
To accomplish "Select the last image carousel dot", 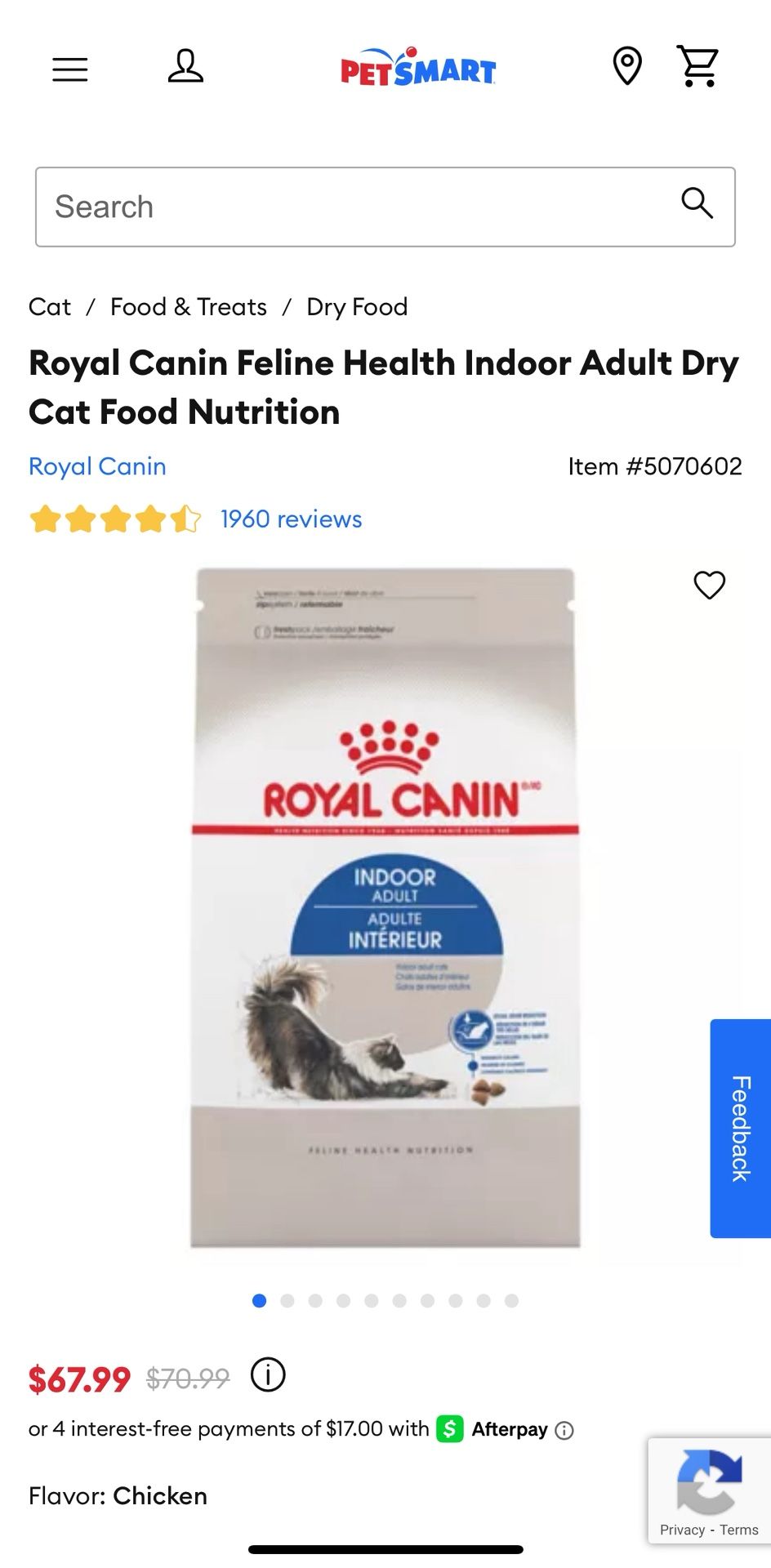I will 511,1301.
